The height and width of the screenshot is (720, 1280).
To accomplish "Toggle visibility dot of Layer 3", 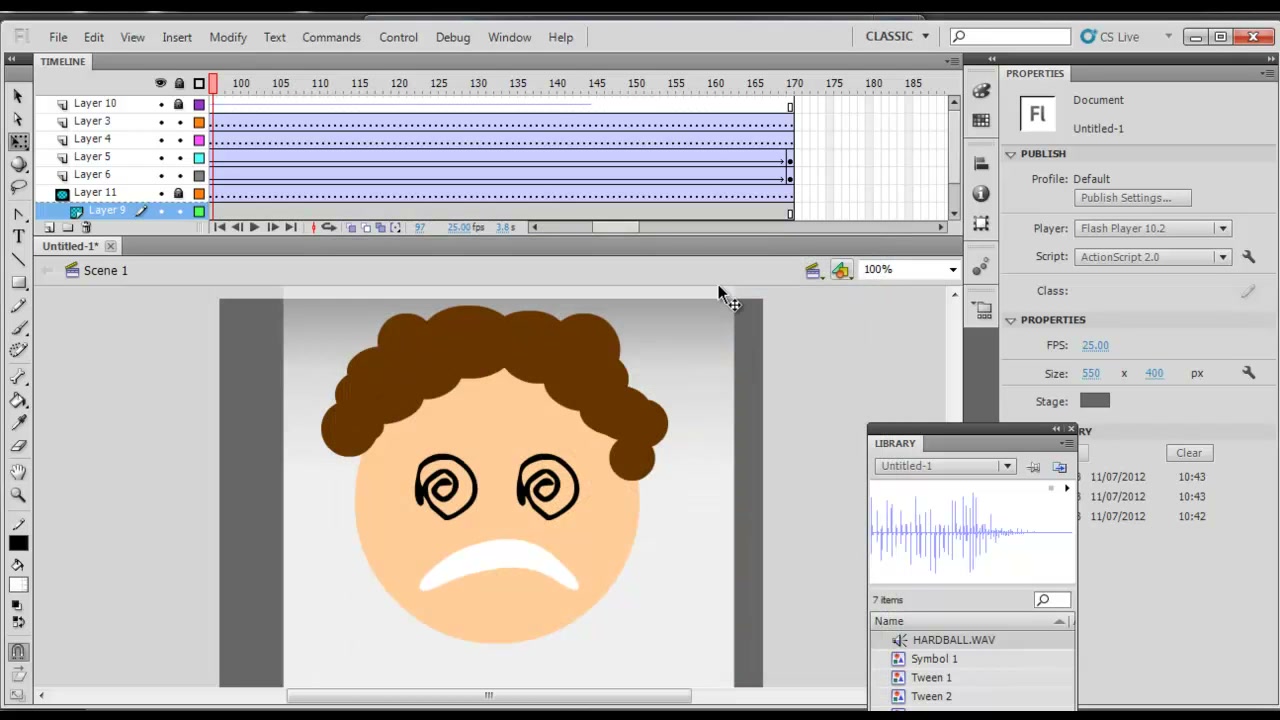I will [x=161, y=122].
